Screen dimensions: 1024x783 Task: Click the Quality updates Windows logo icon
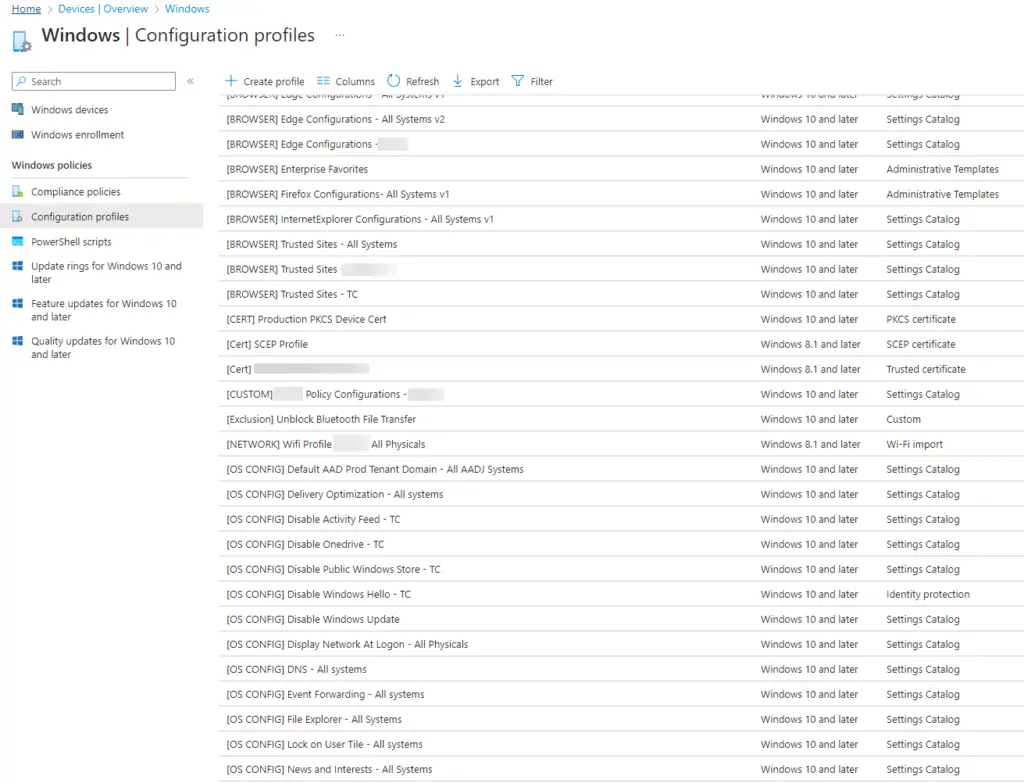[18, 341]
